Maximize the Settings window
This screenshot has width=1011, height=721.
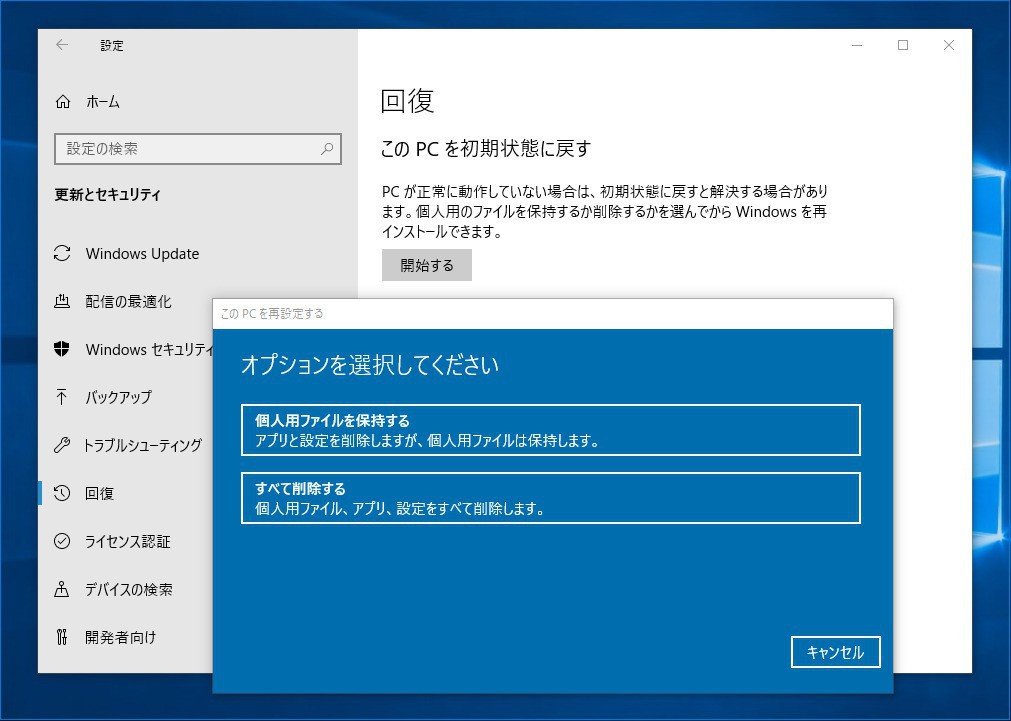coord(903,45)
